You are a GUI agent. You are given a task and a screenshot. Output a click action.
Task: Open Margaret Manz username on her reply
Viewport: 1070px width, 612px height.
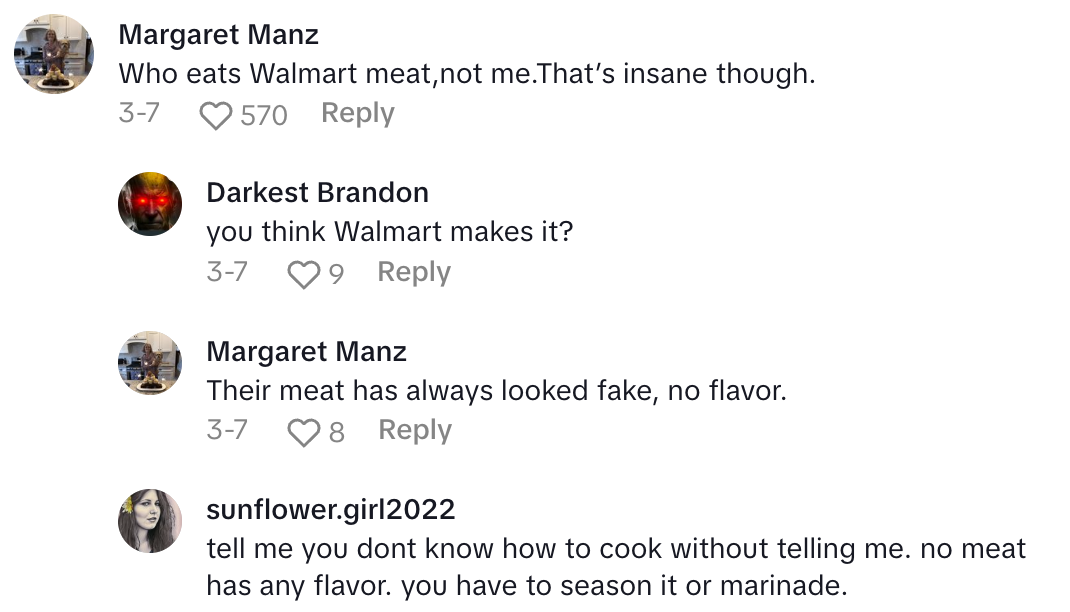point(306,351)
